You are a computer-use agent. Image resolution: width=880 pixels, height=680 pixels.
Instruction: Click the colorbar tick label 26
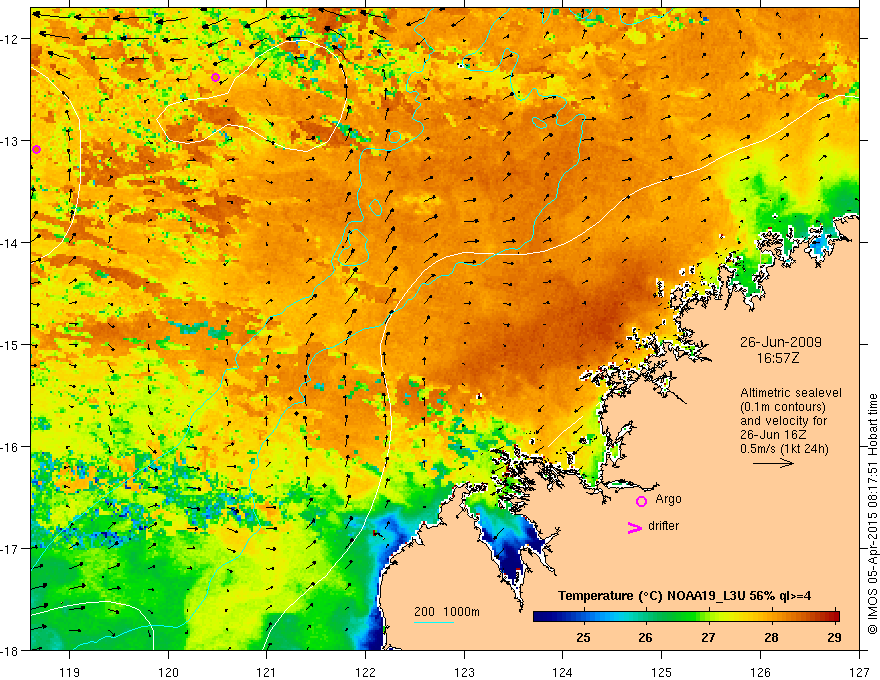645,637
